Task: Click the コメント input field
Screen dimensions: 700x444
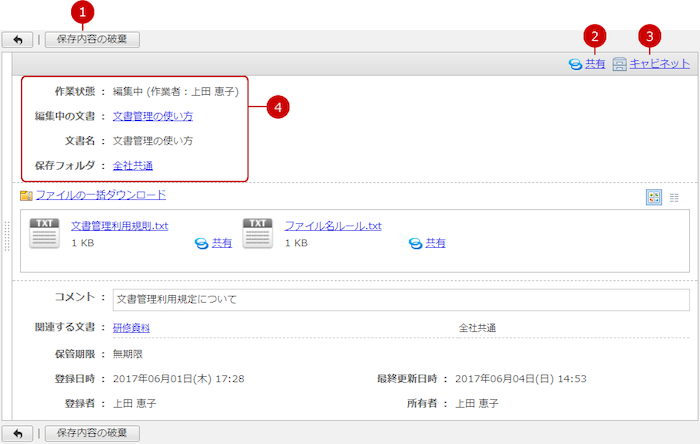Action: pos(400,299)
